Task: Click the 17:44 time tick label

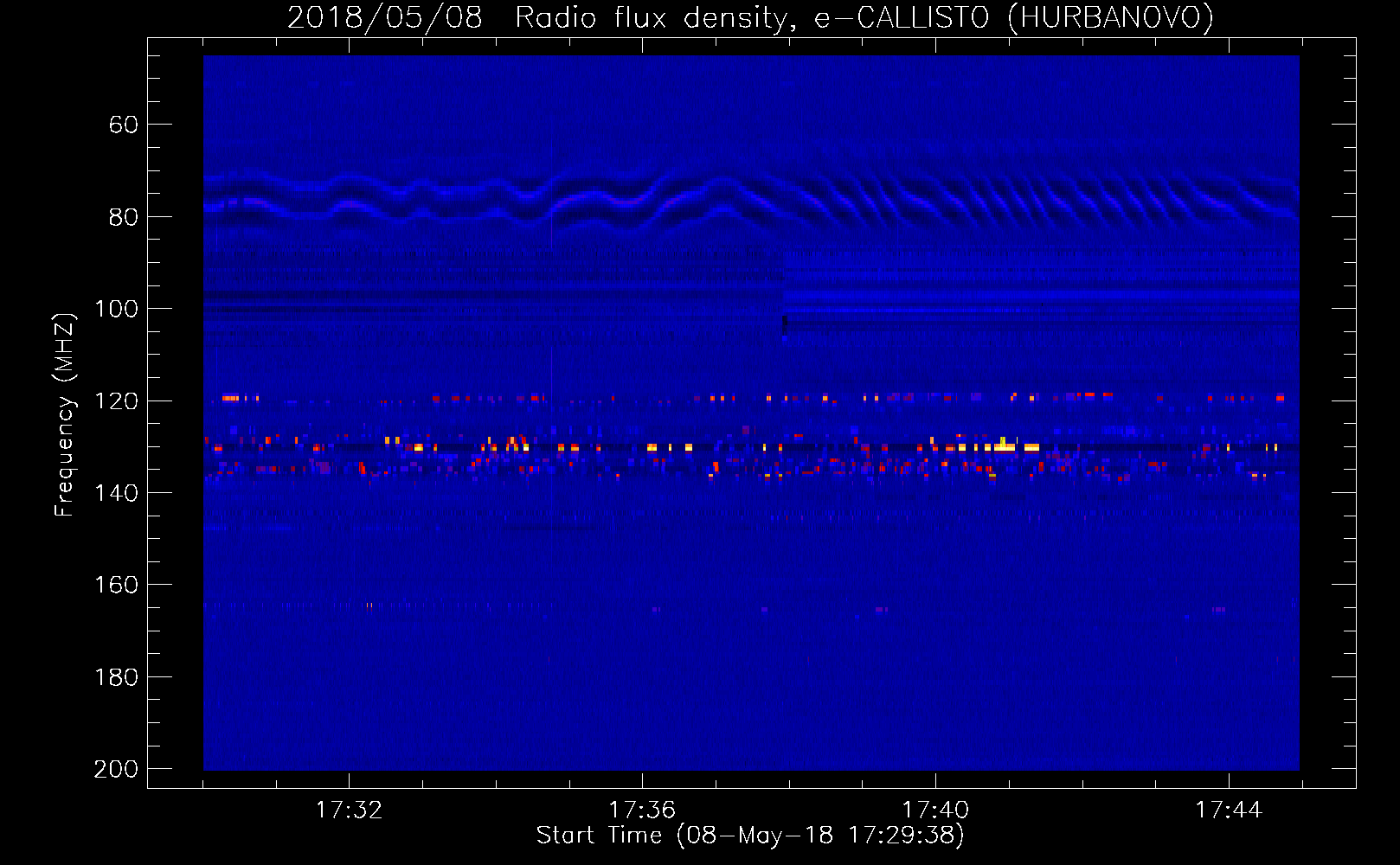Action: click(x=1229, y=810)
